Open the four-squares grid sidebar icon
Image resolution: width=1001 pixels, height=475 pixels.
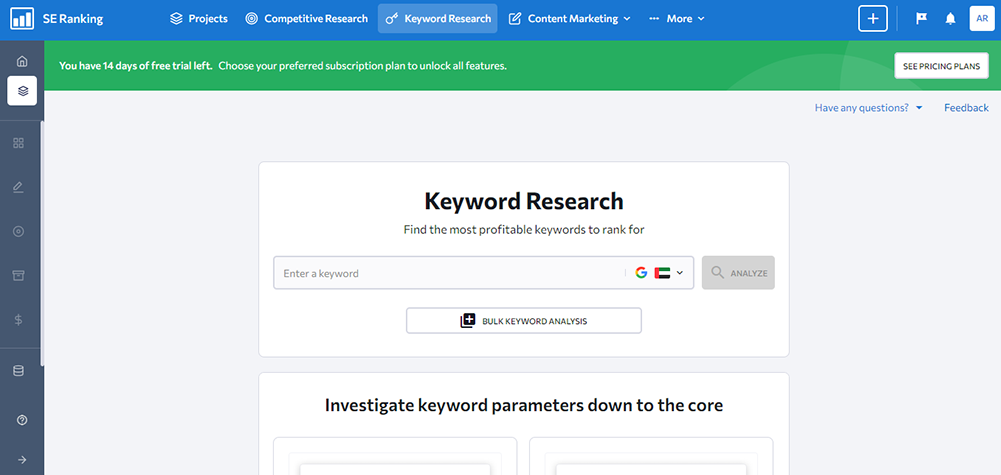(x=19, y=143)
